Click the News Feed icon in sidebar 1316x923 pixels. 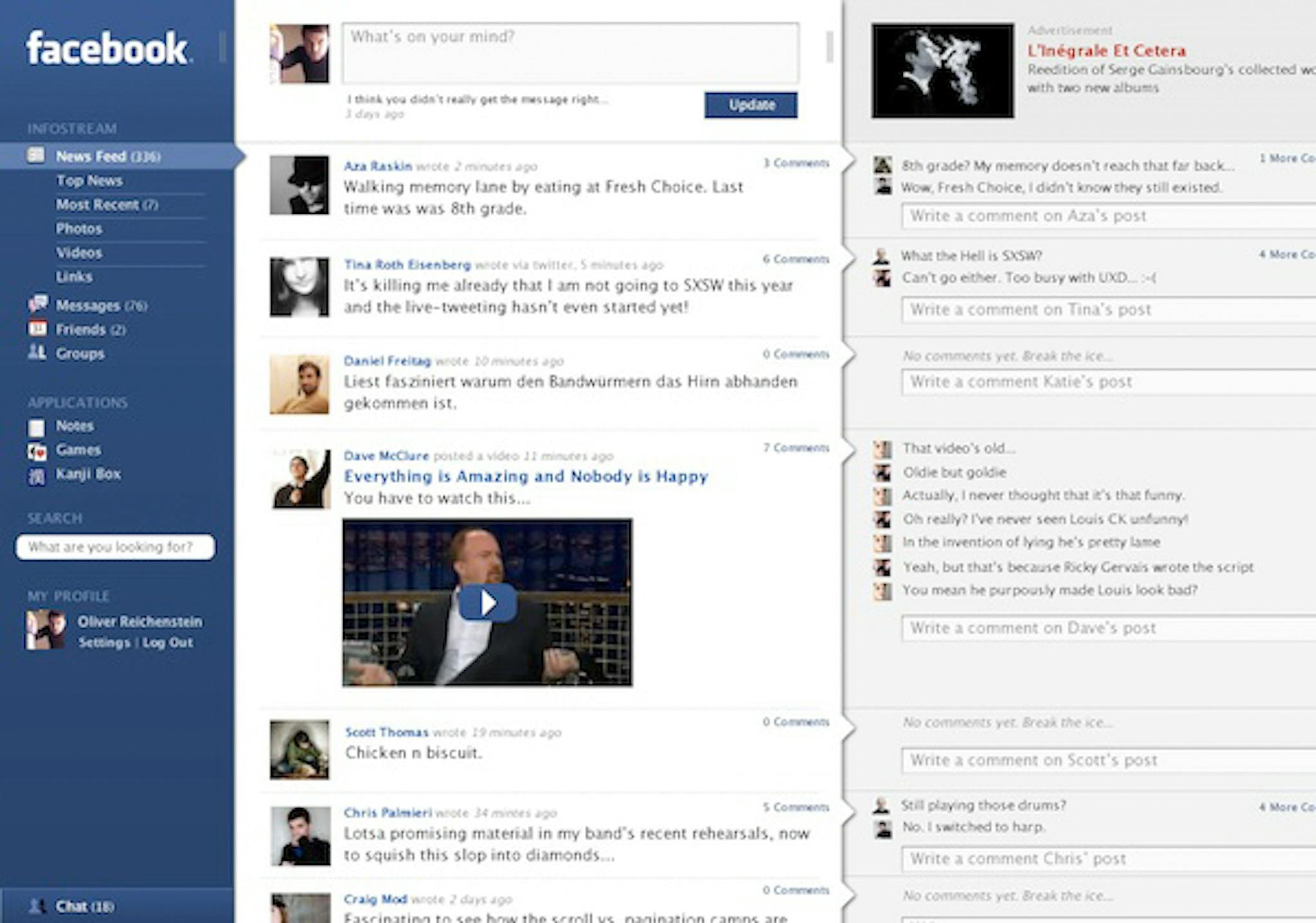coord(36,155)
